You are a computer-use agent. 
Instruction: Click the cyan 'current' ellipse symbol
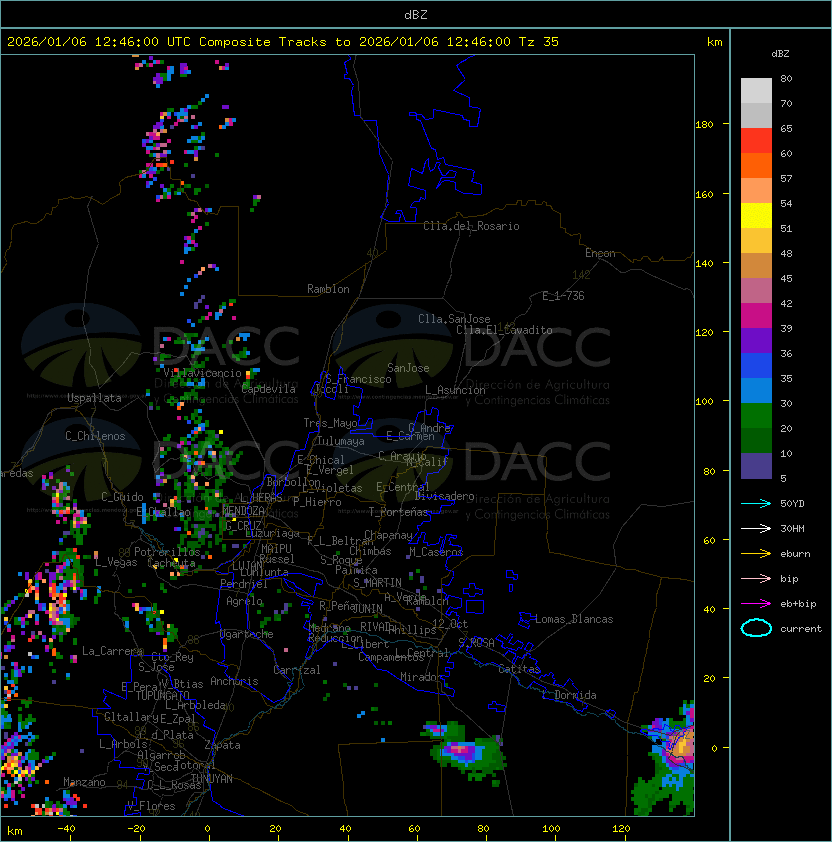point(756,628)
